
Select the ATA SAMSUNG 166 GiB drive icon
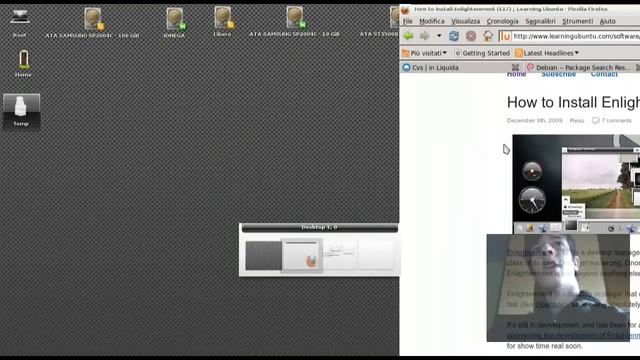coord(93,23)
